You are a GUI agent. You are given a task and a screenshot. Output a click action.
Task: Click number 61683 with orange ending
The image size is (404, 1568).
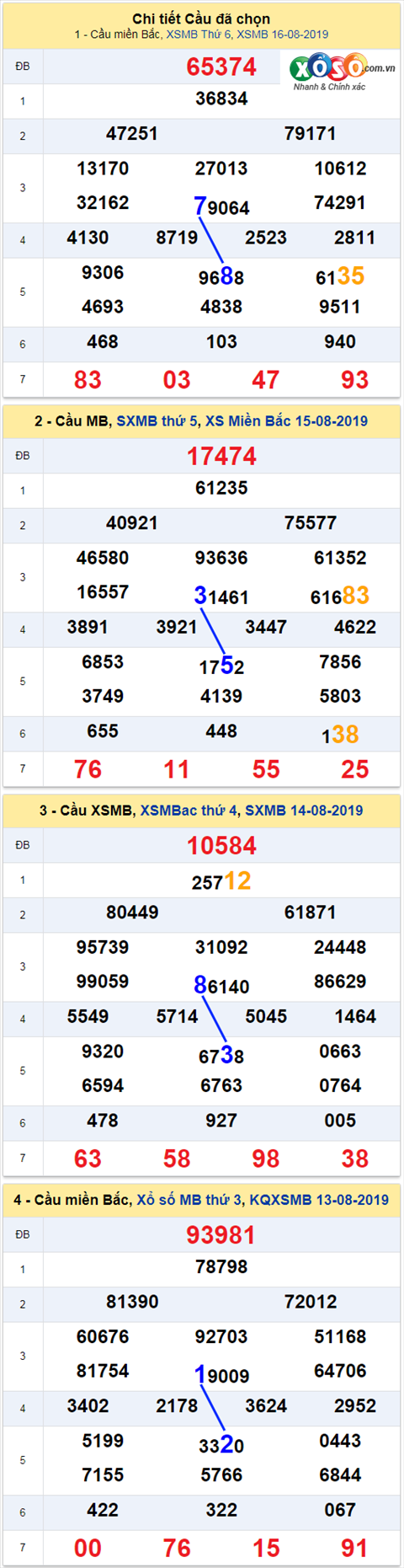coord(340,596)
